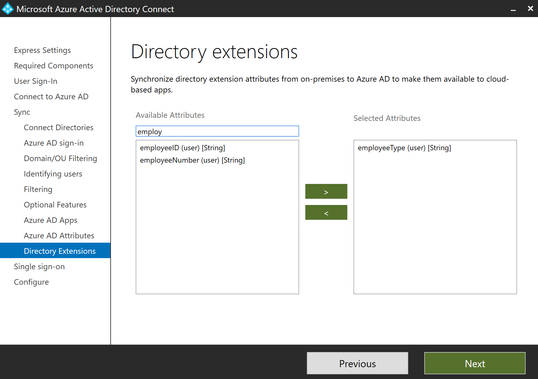Remove attribute with the < arrow button

tap(326, 212)
